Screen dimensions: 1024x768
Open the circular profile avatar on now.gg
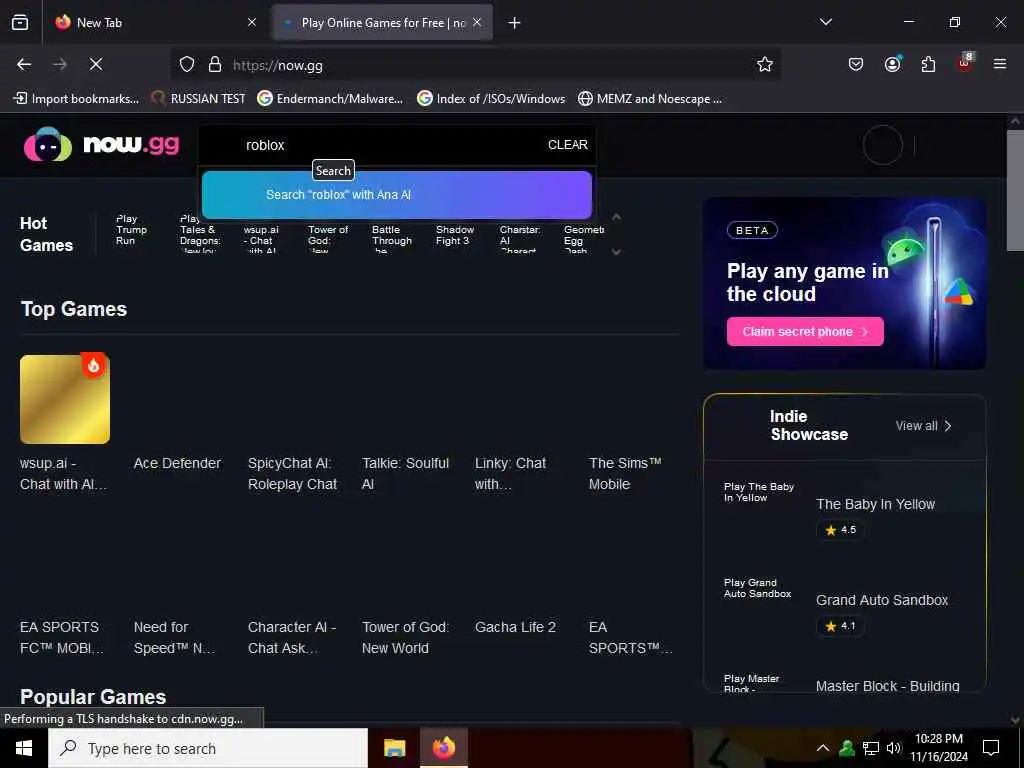point(883,145)
